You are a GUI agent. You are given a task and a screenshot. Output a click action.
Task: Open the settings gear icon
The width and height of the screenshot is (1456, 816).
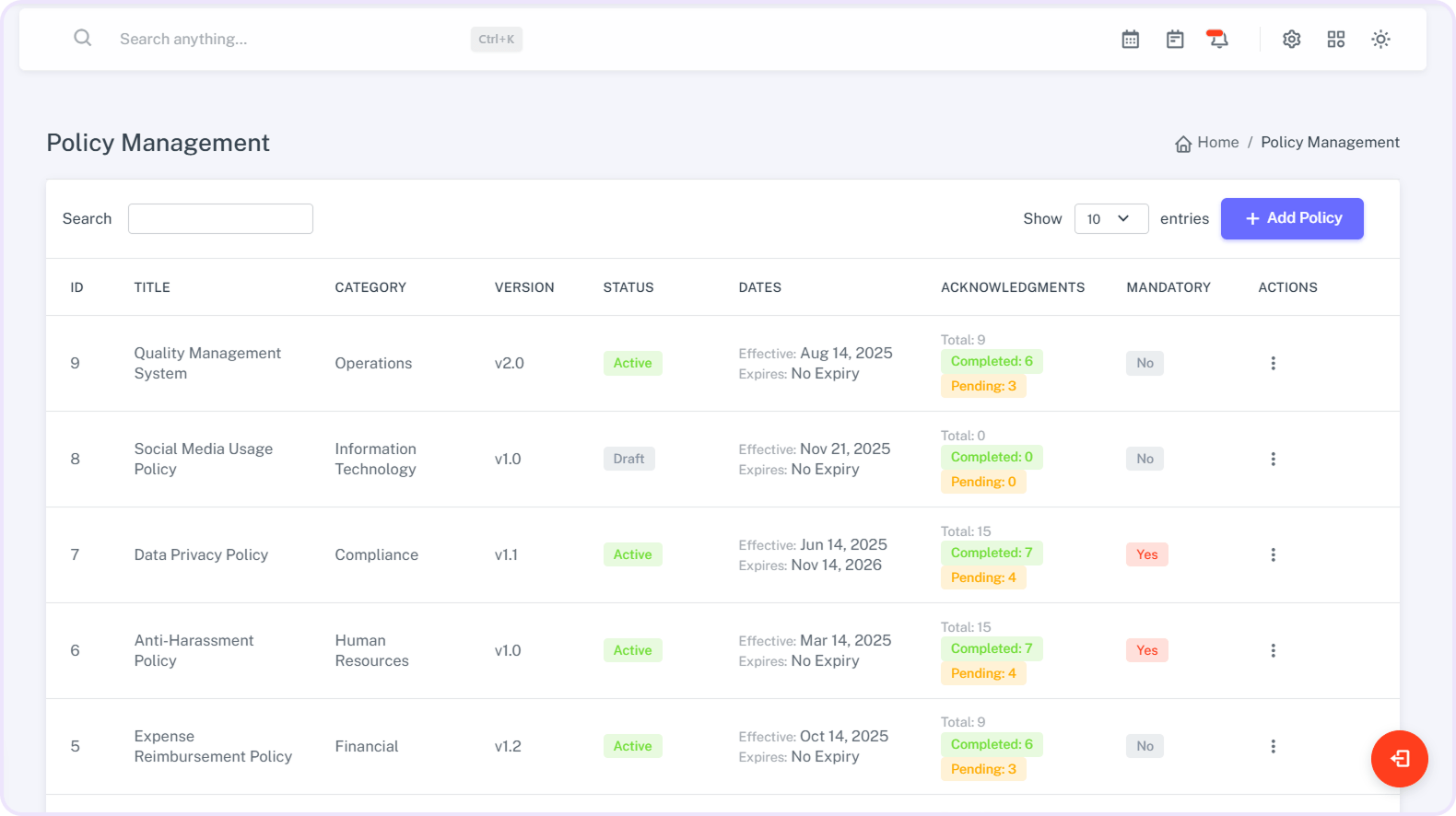pyautogui.click(x=1291, y=40)
